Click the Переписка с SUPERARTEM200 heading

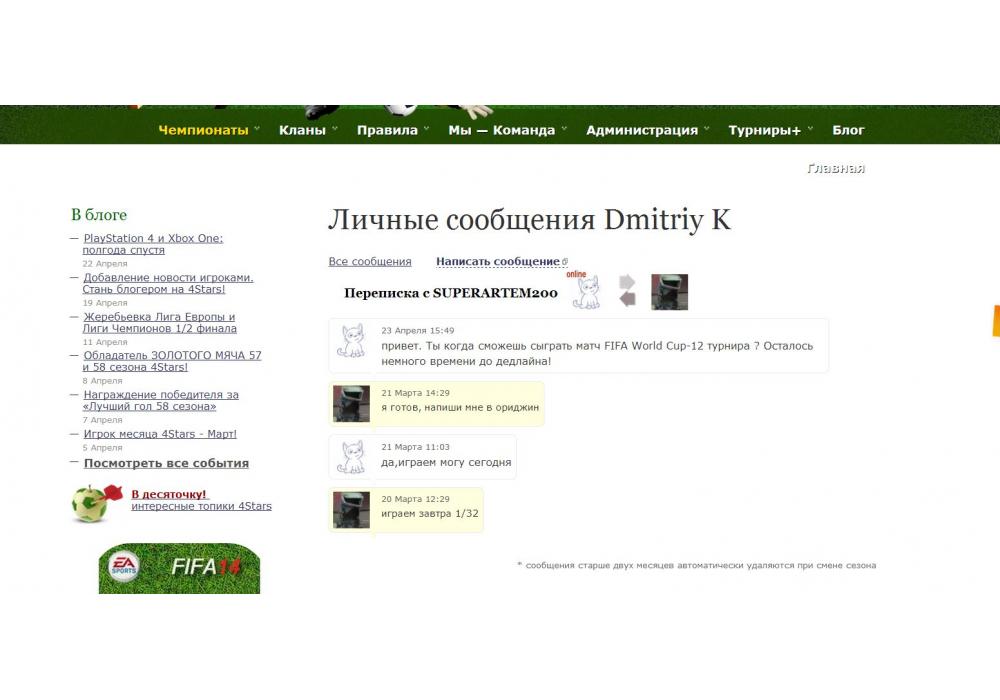pyautogui.click(x=451, y=293)
